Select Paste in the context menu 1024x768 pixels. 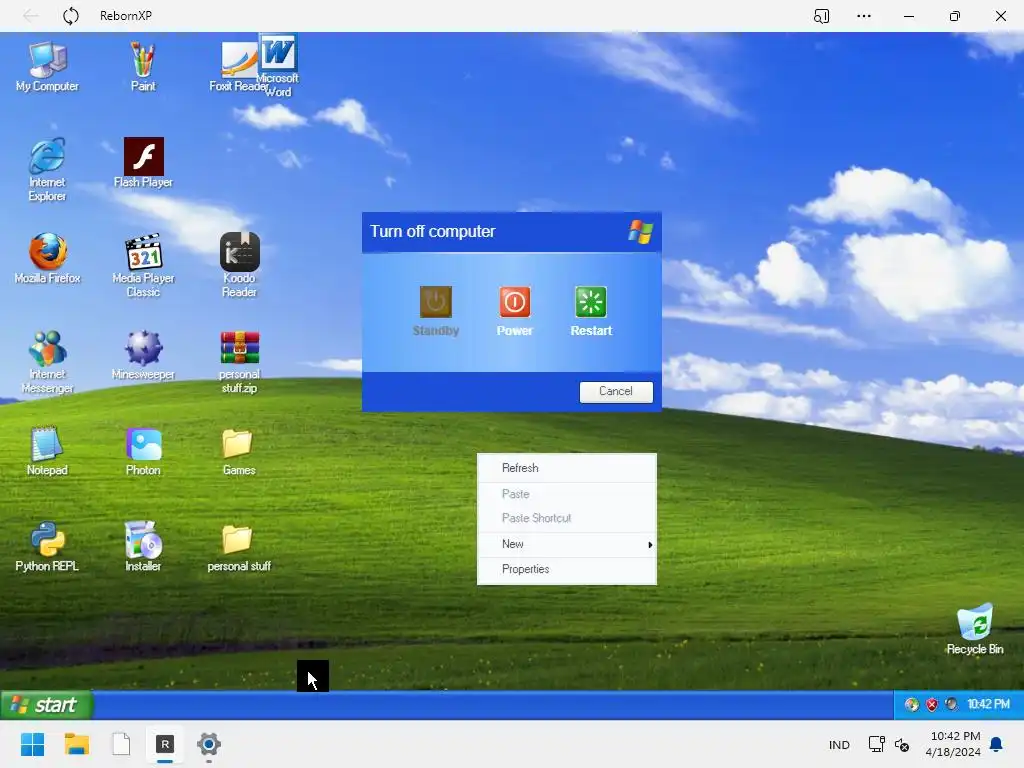point(567,494)
